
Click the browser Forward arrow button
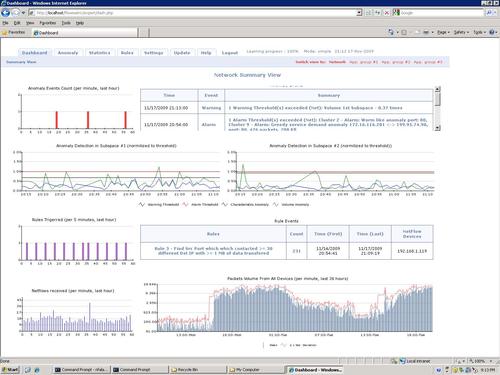(15, 13)
